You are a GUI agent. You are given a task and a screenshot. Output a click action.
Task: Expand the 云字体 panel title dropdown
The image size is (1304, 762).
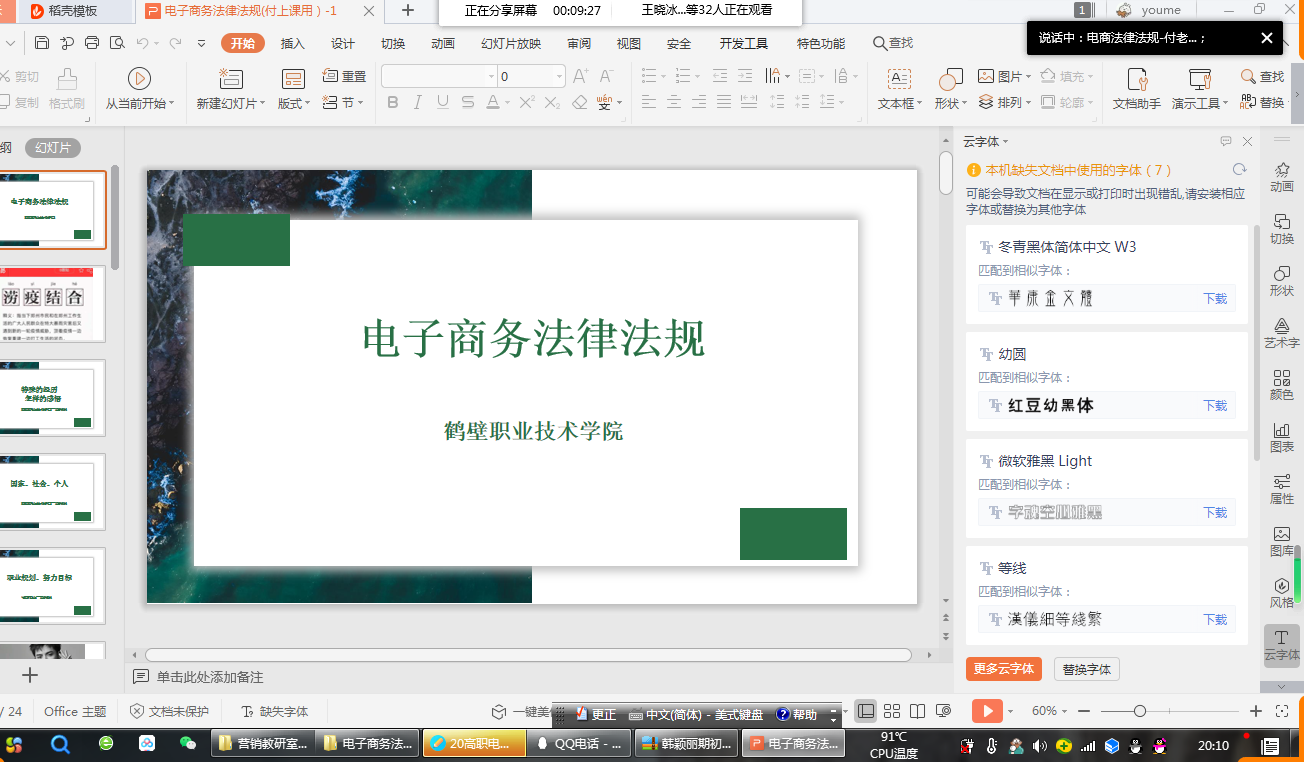tap(1005, 142)
